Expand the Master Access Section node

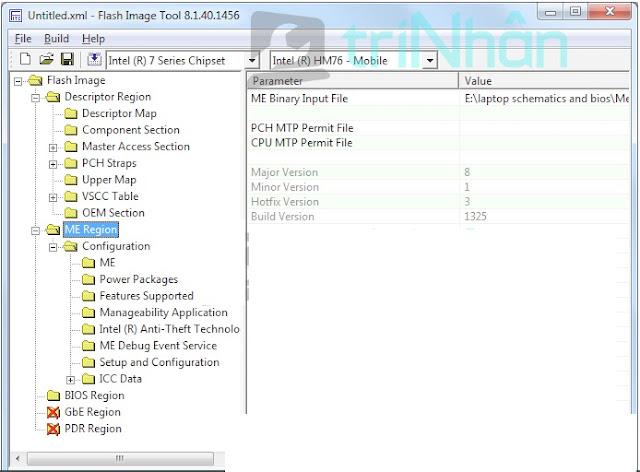click(53, 147)
